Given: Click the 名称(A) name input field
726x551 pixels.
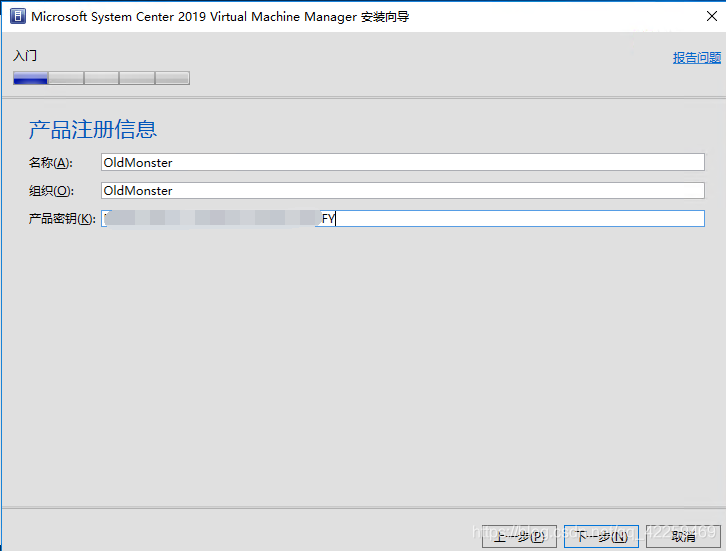Looking at the screenshot, I should pyautogui.click(x=403, y=163).
